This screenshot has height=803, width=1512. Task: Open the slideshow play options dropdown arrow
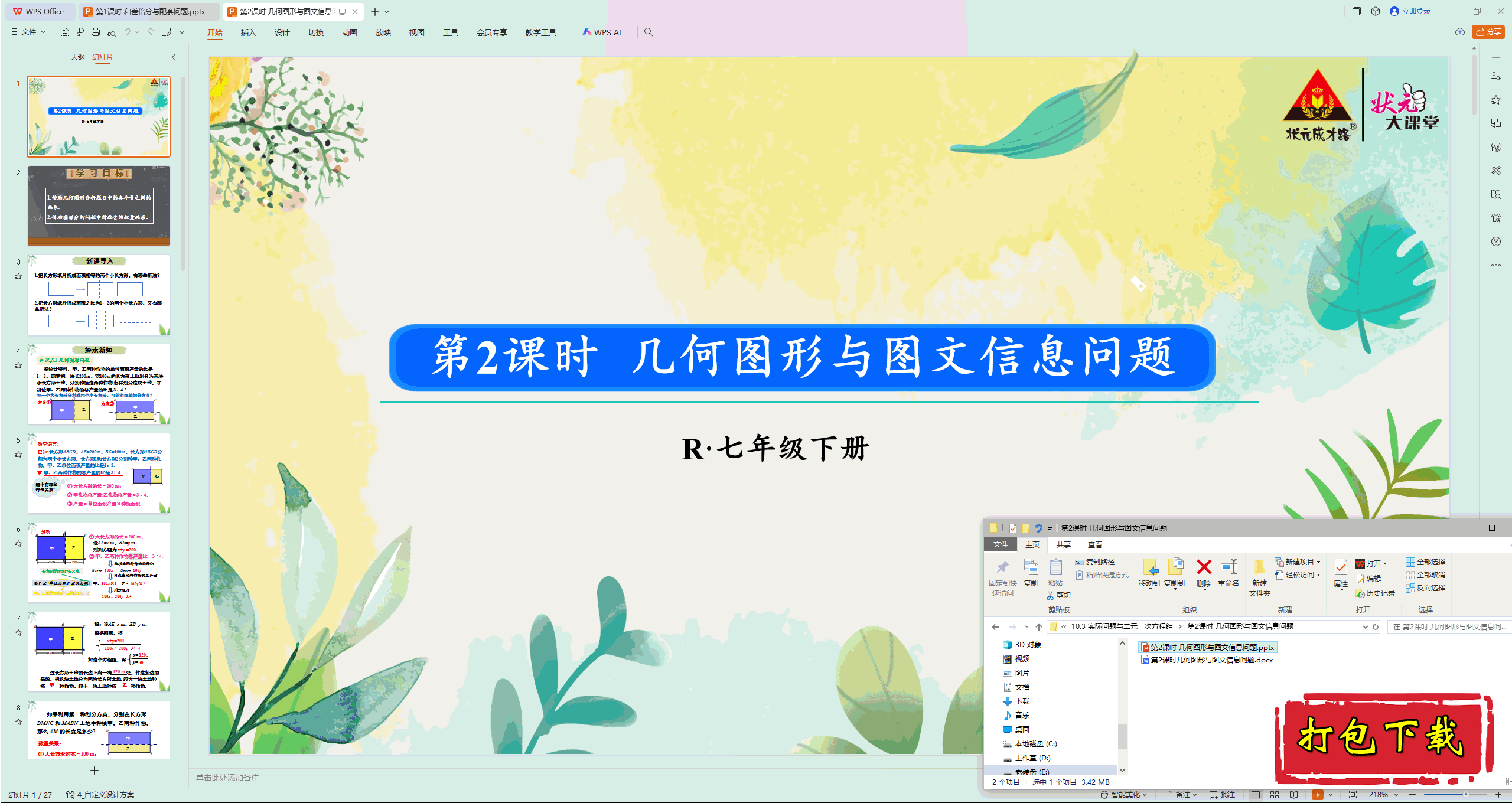tap(1331, 795)
